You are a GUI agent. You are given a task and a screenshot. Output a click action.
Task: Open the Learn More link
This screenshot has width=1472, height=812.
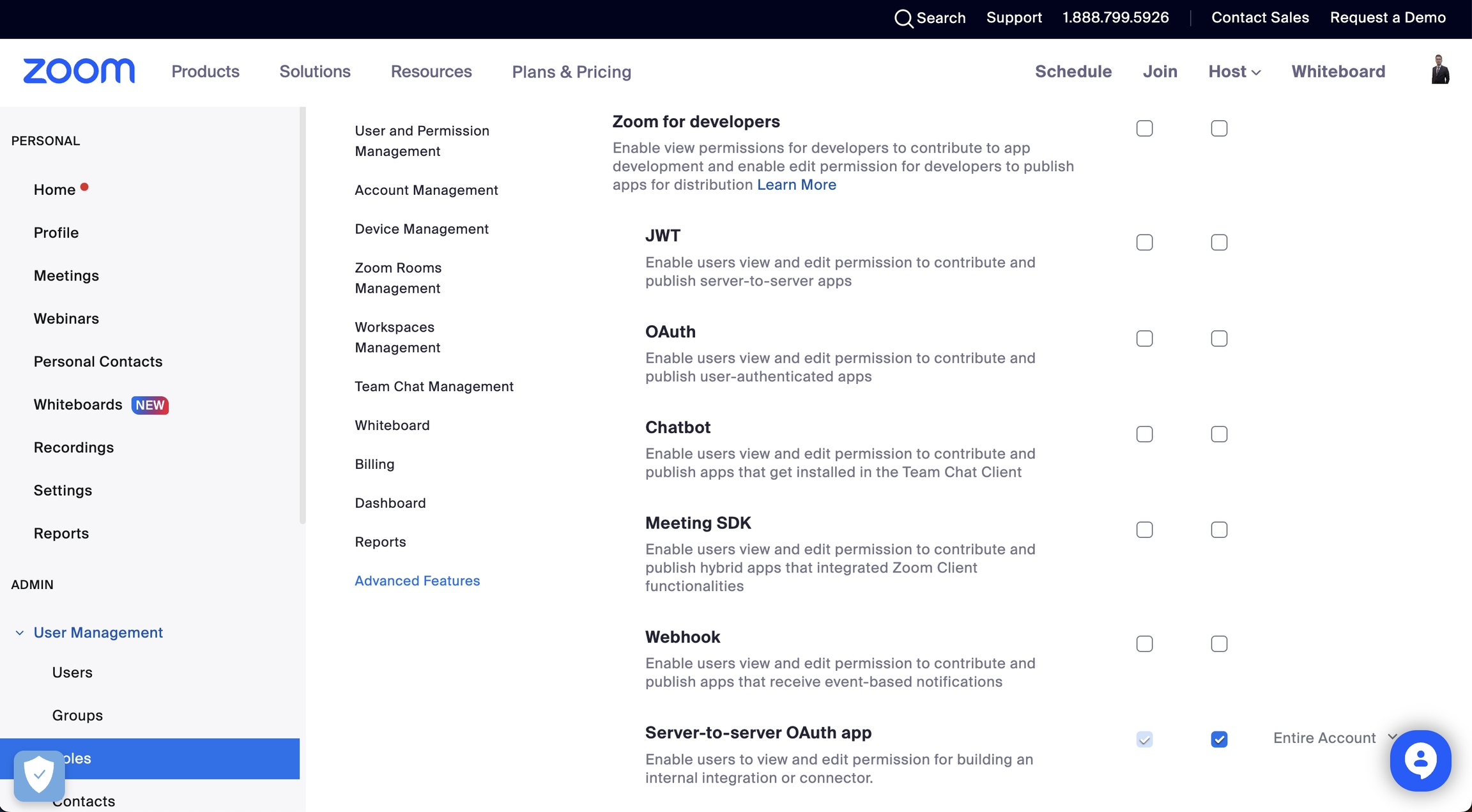click(796, 185)
